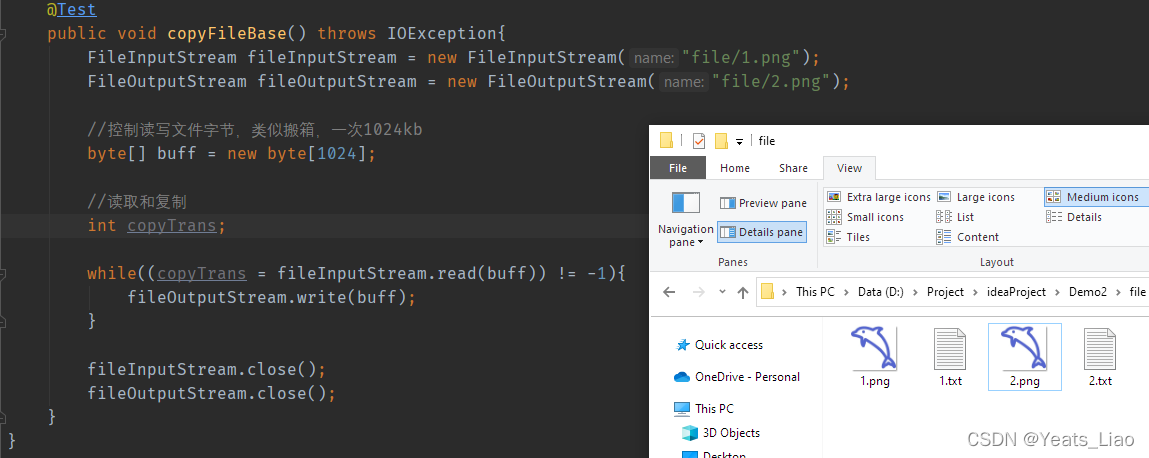
Task: Toggle the Preview pane
Action: pos(763,203)
